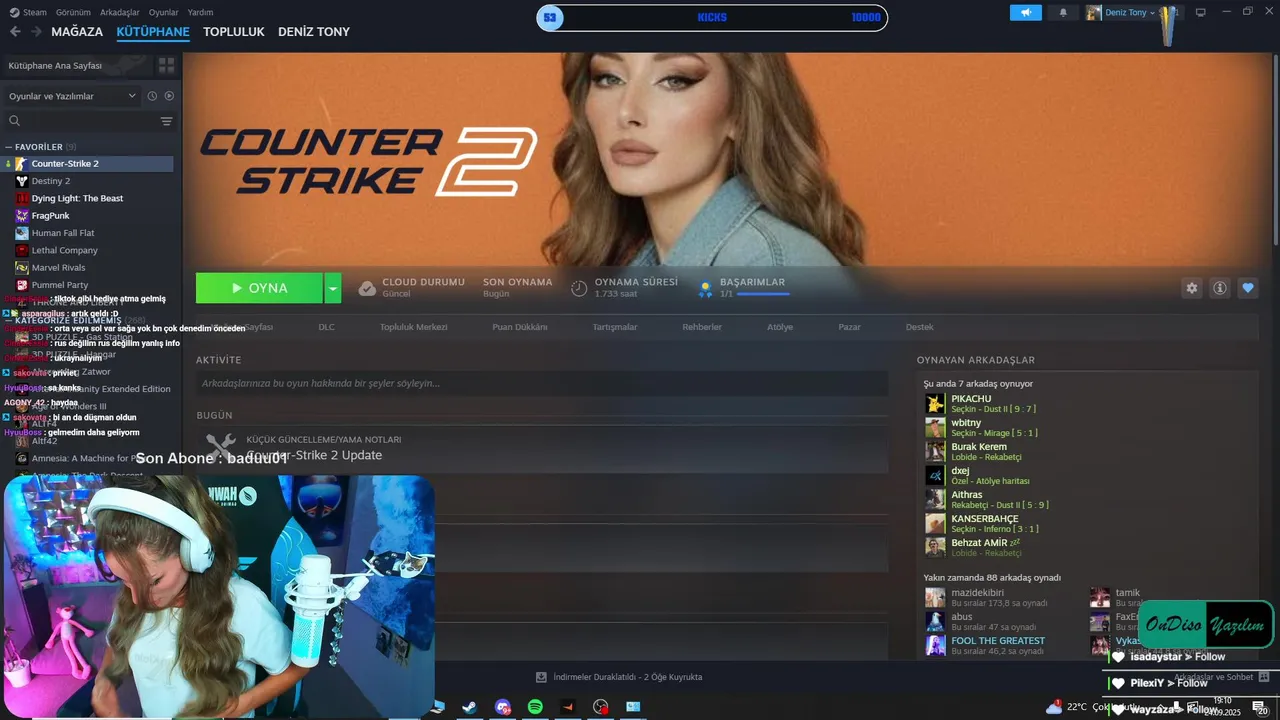The image size is (1280, 720).
Task: Switch to the TOPLULUK tab
Action: (234, 31)
